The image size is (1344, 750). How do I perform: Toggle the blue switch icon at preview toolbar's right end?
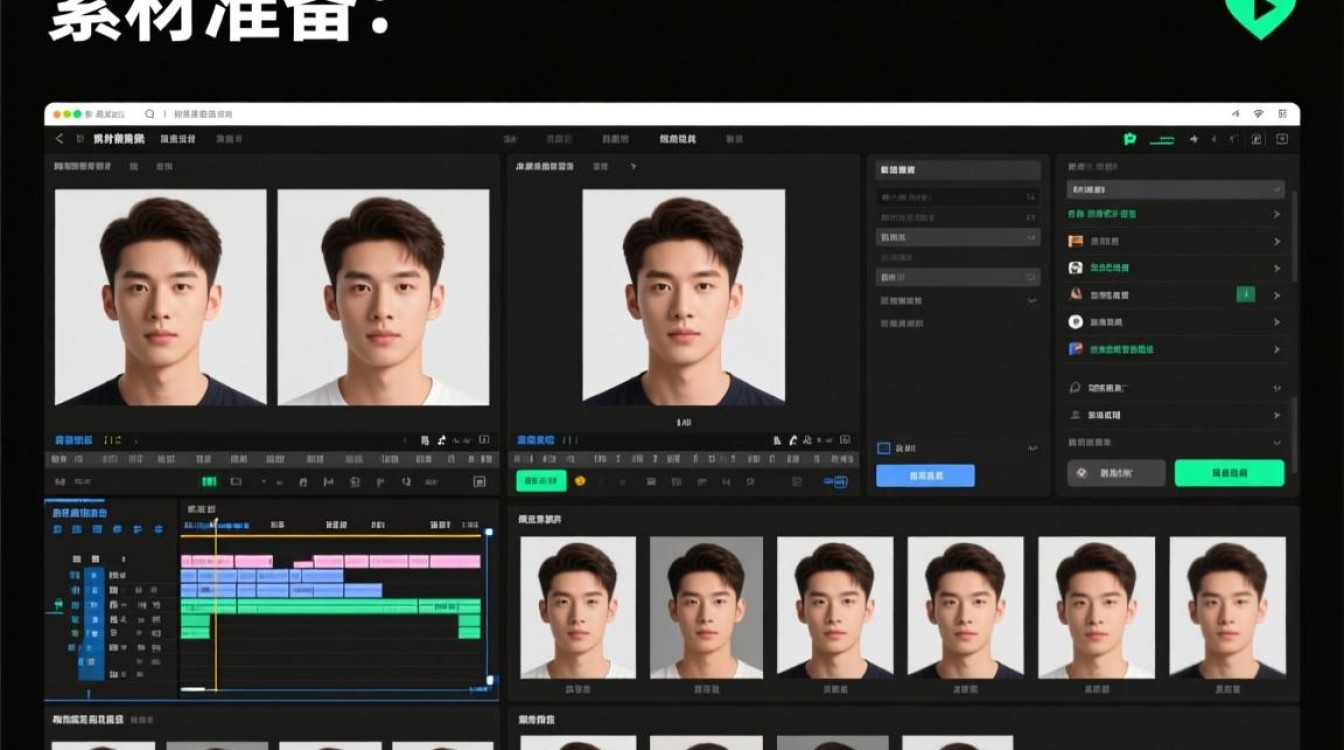pyautogui.click(x=836, y=481)
